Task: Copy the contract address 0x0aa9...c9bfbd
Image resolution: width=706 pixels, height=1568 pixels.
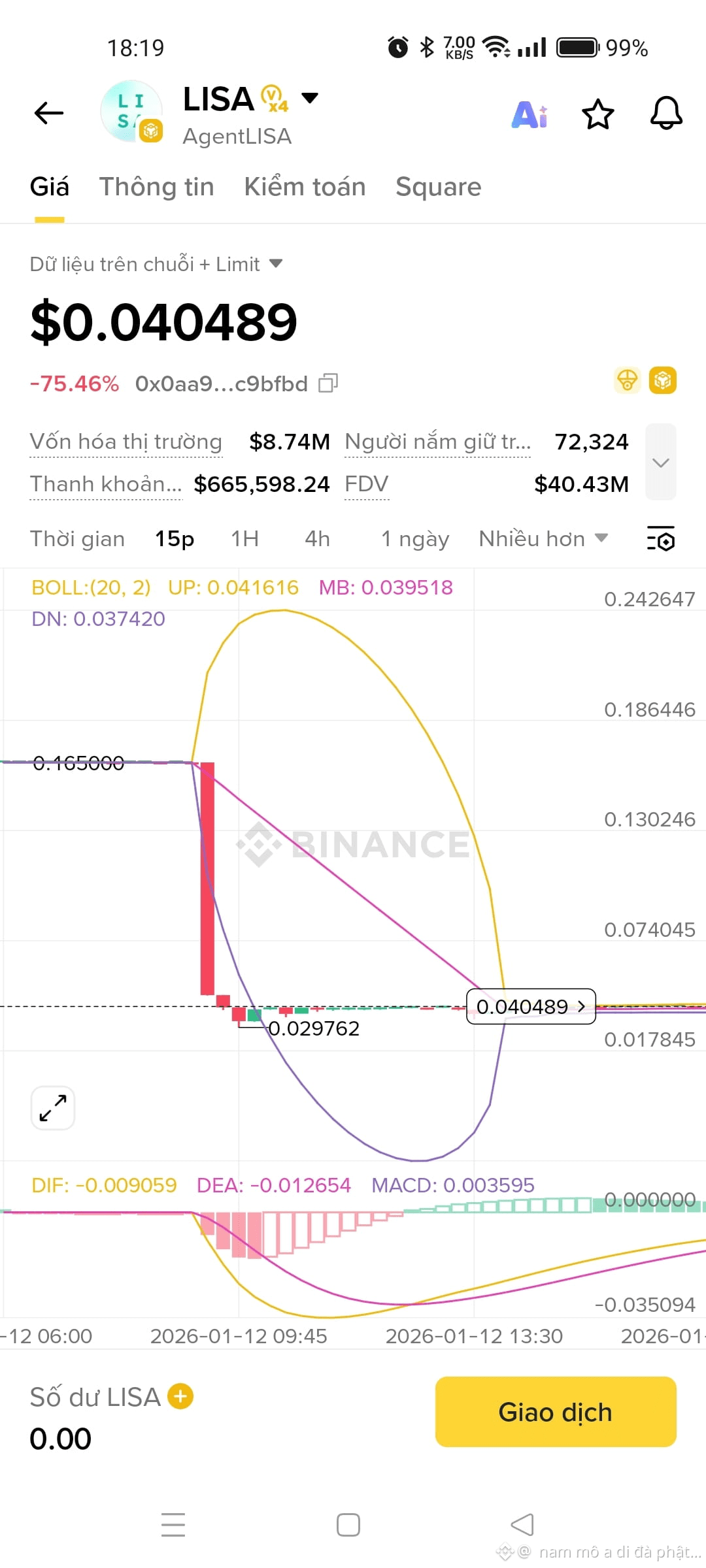Action: [x=328, y=384]
